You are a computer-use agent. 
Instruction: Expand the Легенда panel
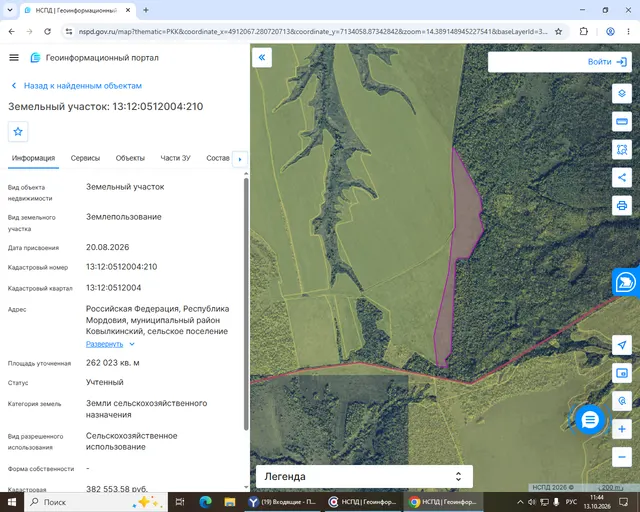[364, 476]
